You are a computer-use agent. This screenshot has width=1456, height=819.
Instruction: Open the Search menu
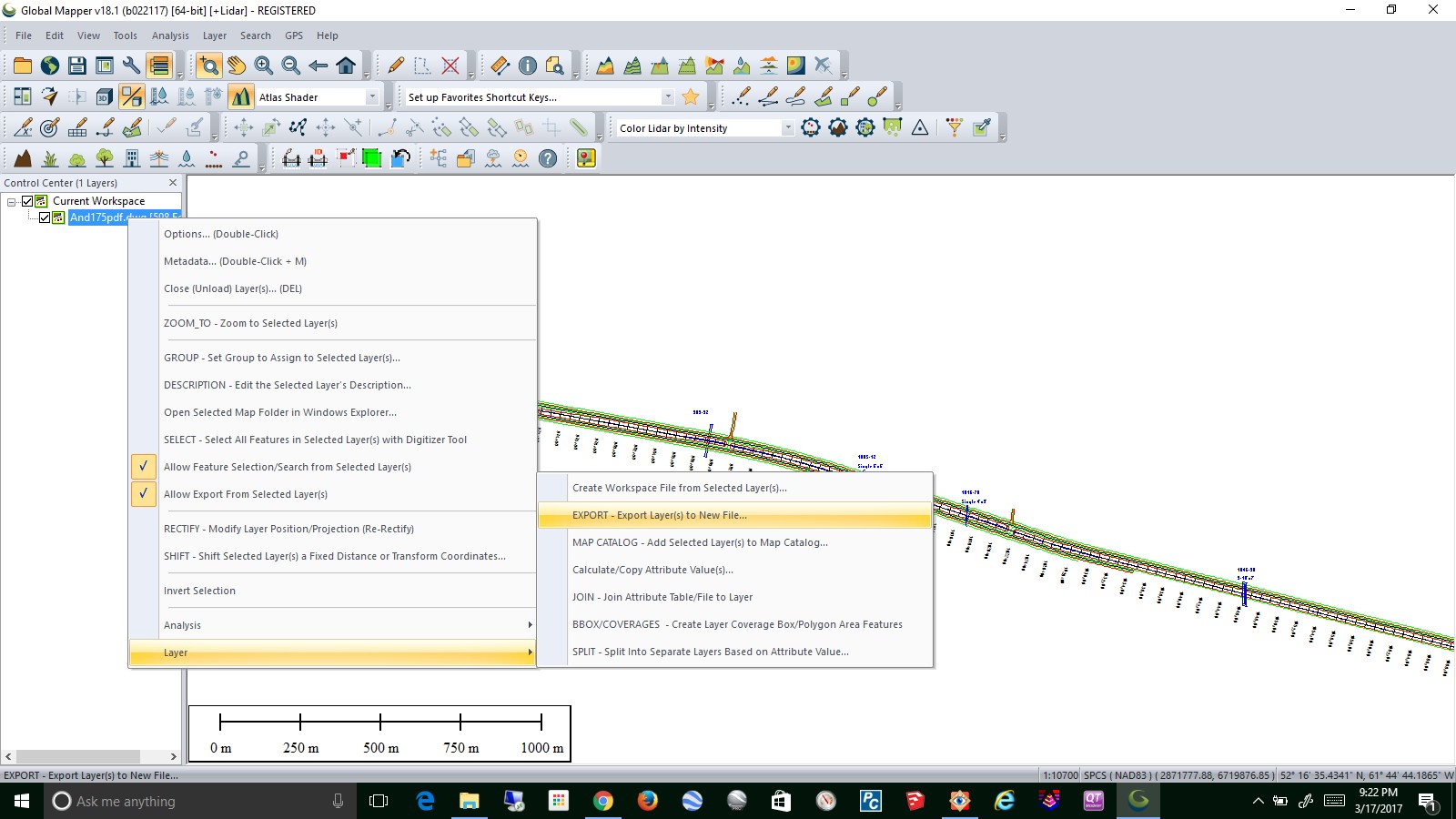pyautogui.click(x=256, y=35)
